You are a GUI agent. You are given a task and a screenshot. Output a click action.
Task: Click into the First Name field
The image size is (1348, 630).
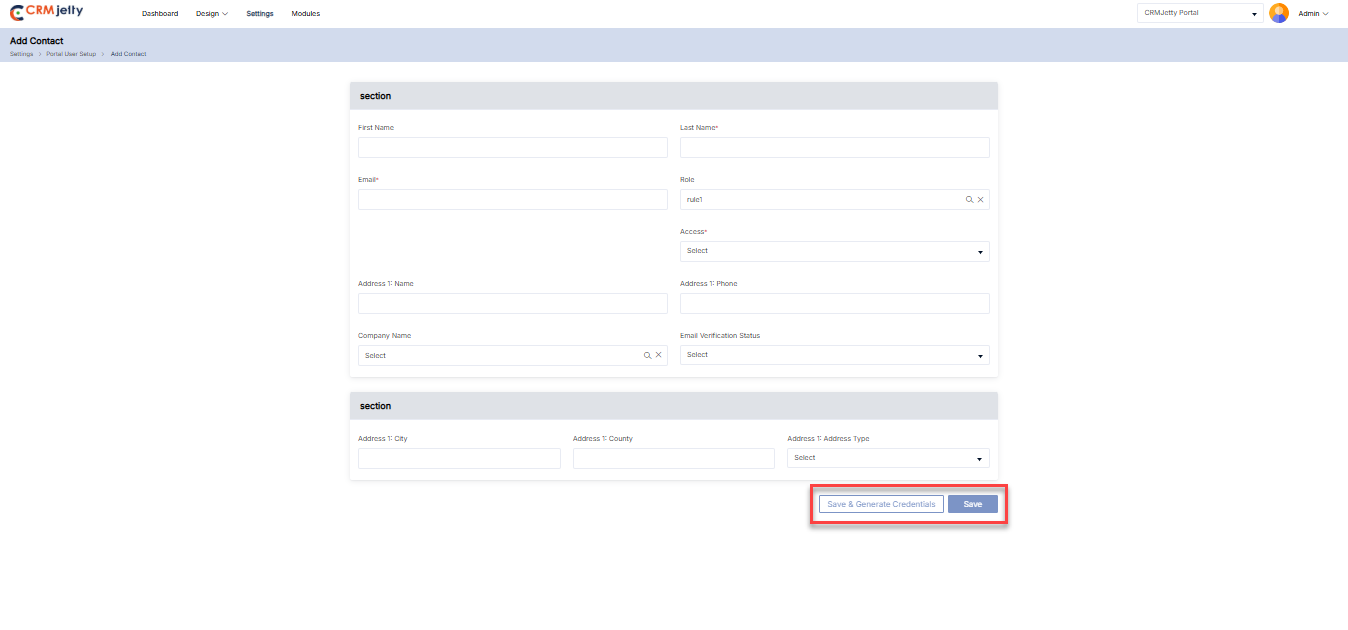coord(512,148)
